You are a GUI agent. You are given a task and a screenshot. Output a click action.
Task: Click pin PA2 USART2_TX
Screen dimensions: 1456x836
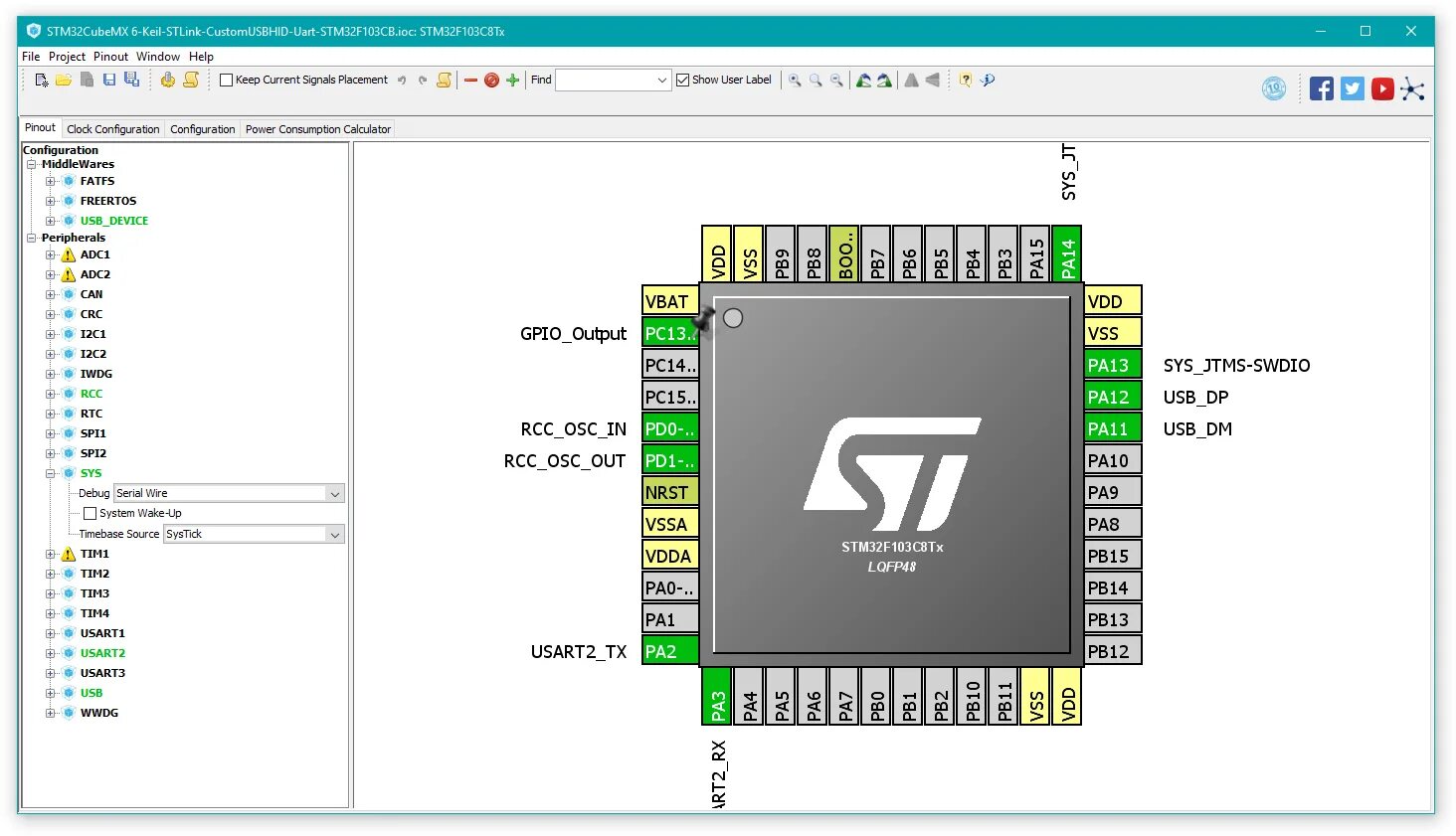(670, 651)
